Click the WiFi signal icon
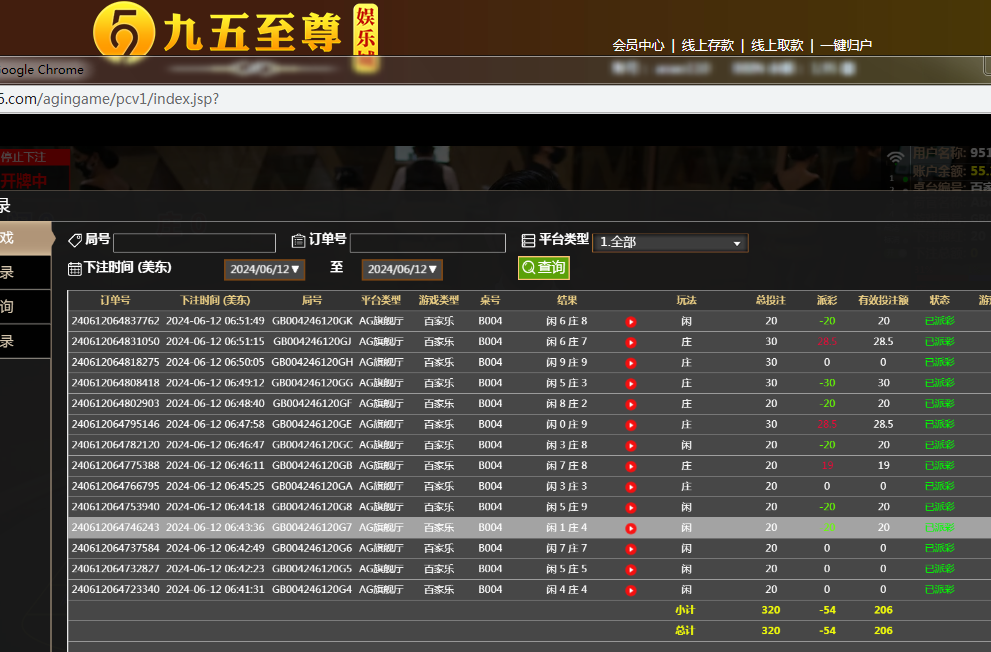The height and width of the screenshot is (652, 991). pyautogui.click(x=896, y=156)
